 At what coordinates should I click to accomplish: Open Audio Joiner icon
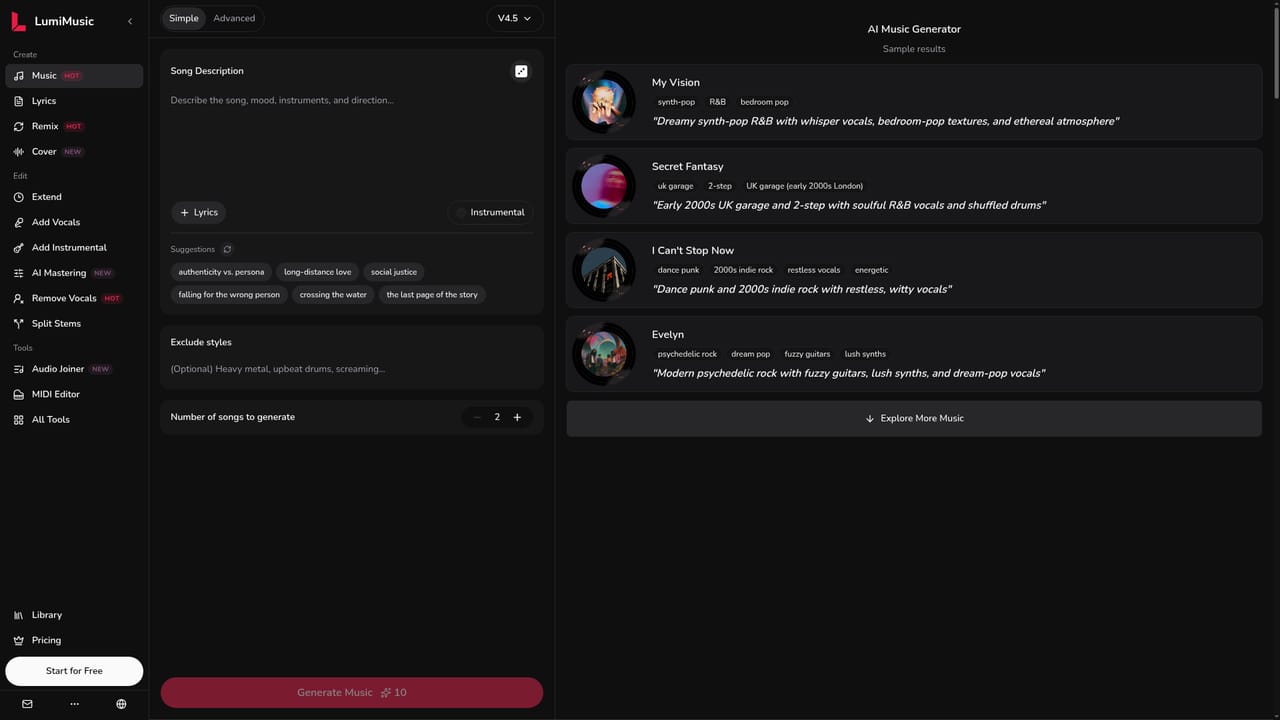[x=19, y=369]
